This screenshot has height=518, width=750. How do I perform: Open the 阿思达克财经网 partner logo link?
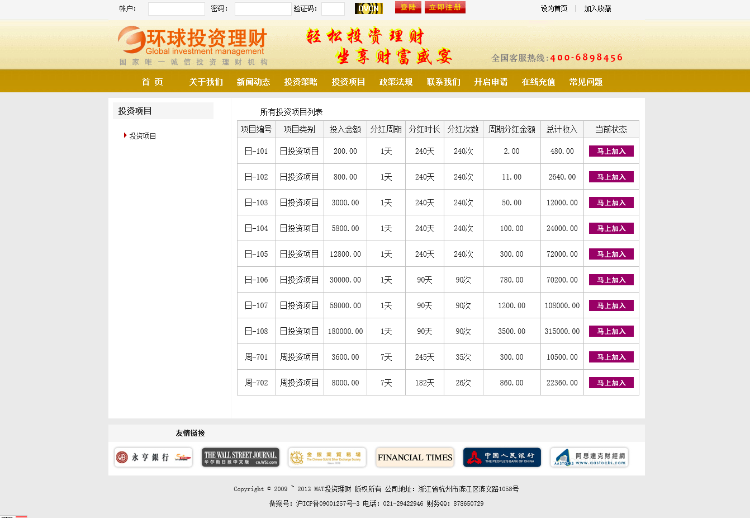click(x=589, y=457)
